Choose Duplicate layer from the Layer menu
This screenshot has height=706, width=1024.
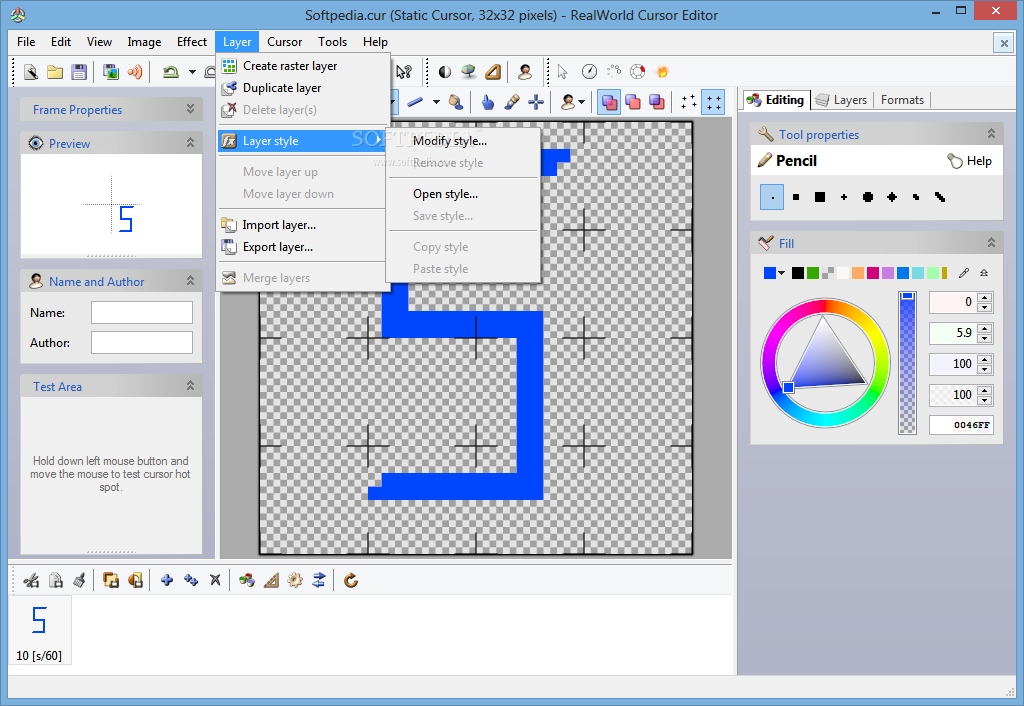click(303, 88)
